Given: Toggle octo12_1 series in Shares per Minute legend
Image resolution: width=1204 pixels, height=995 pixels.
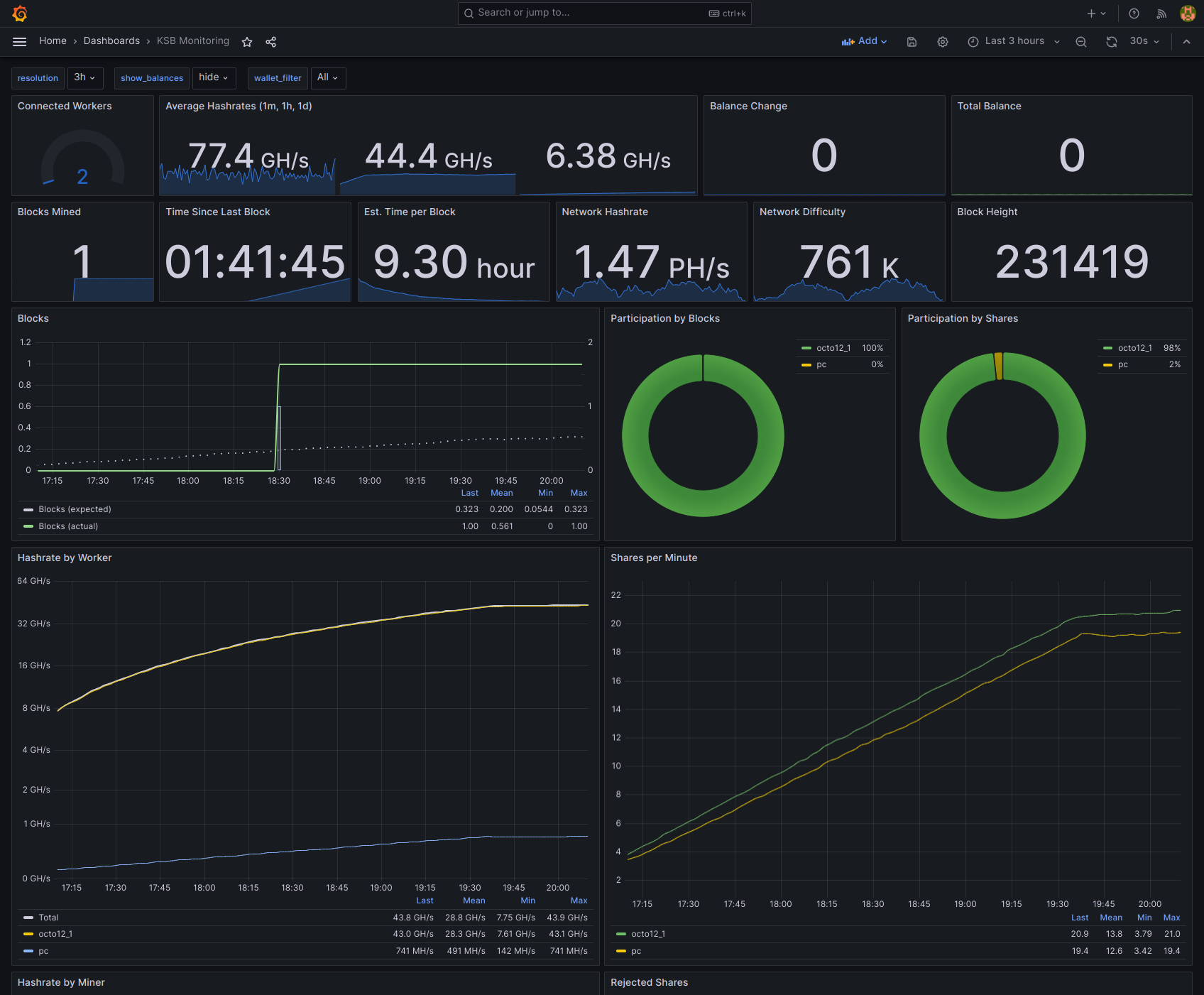Looking at the screenshot, I should 648,934.
